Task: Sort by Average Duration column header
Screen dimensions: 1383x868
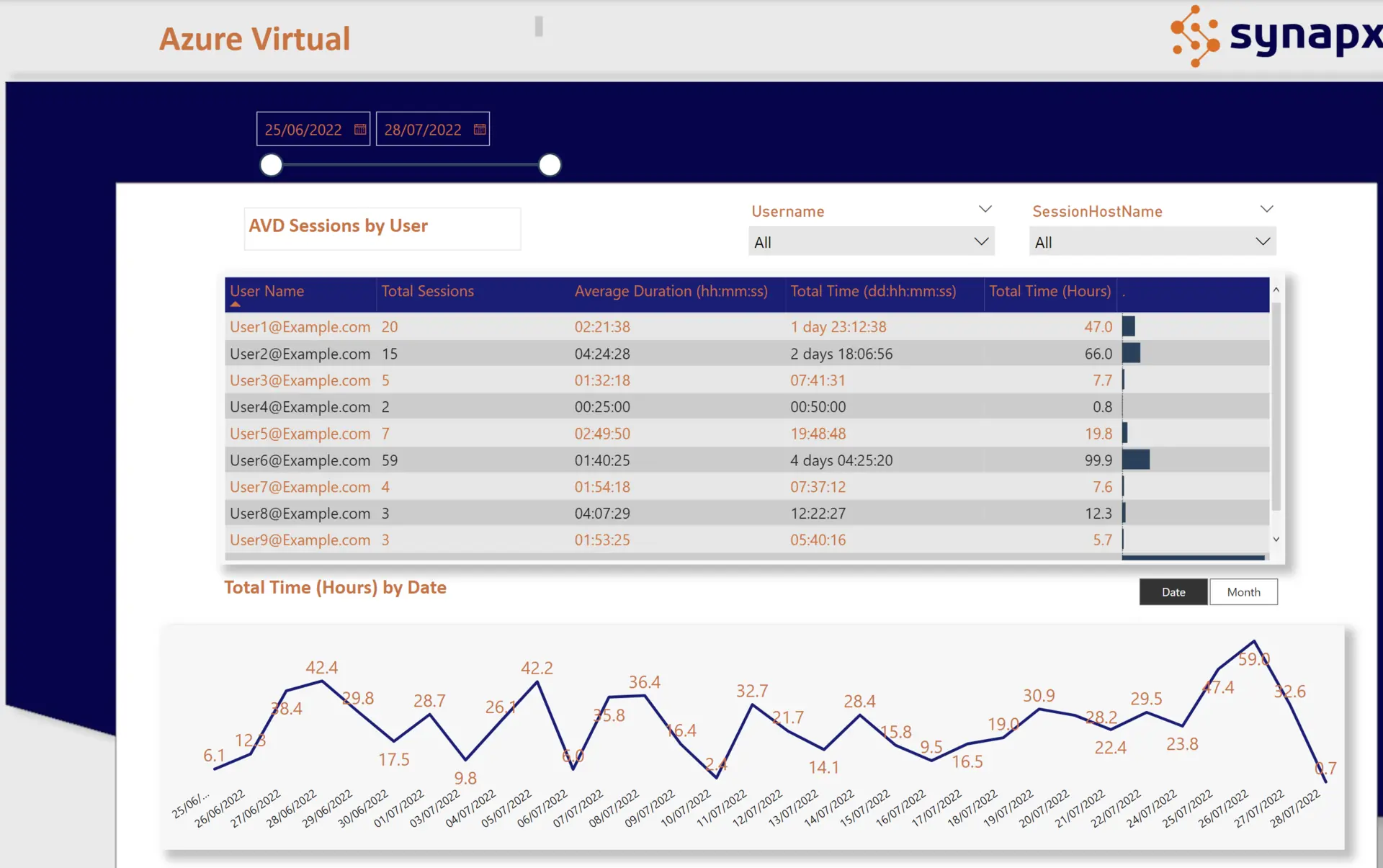Action: [x=671, y=291]
